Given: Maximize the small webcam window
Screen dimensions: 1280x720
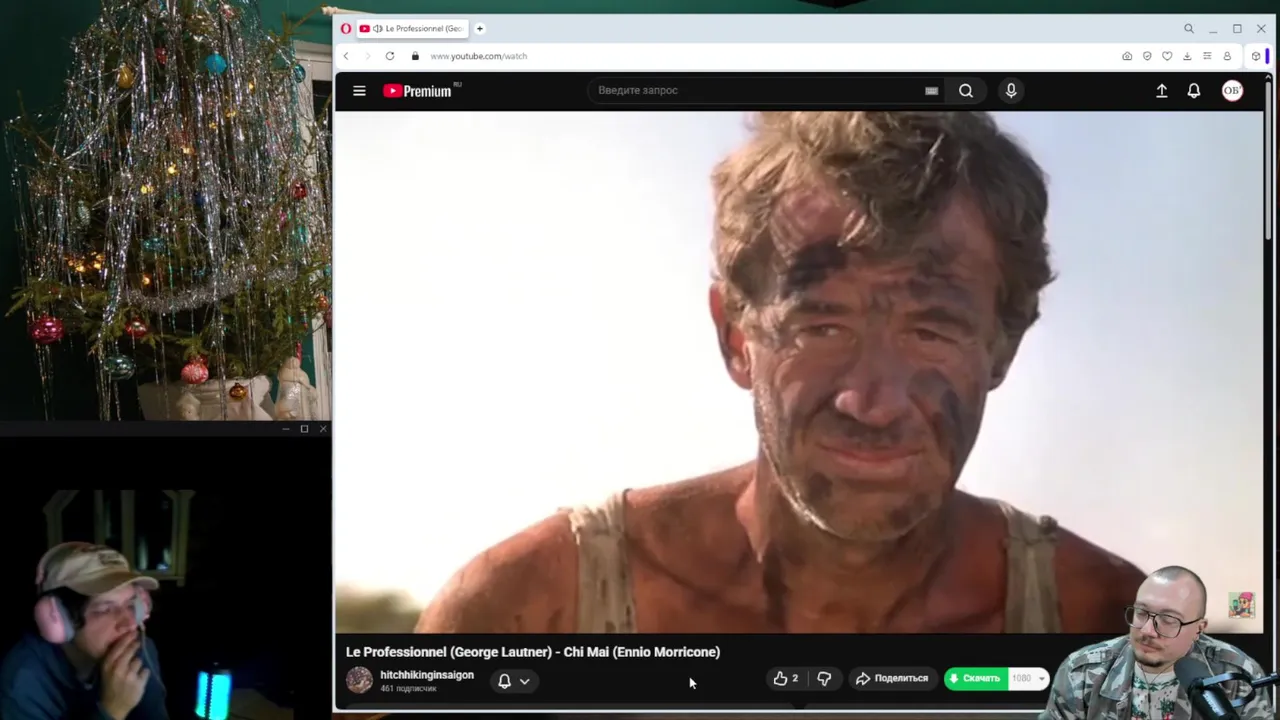Looking at the screenshot, I should tap(304, 429).
